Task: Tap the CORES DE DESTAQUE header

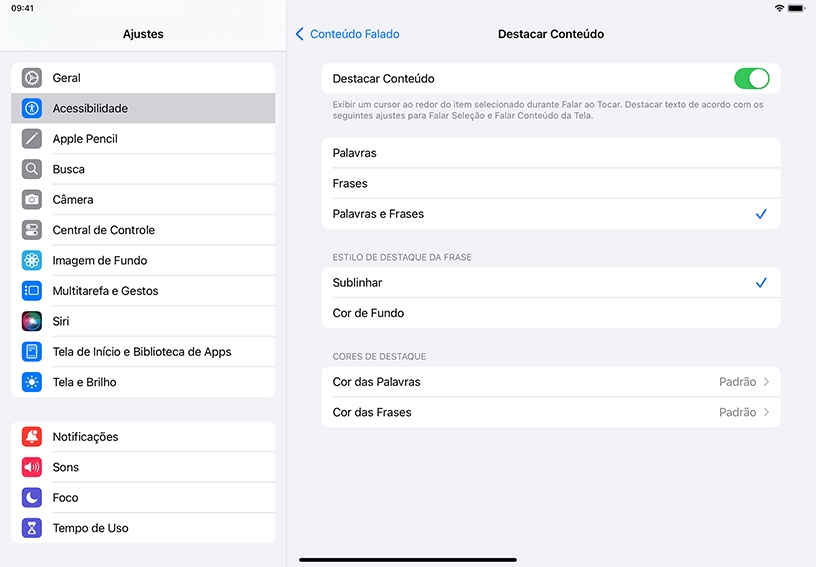Action: tap(379, 357)
